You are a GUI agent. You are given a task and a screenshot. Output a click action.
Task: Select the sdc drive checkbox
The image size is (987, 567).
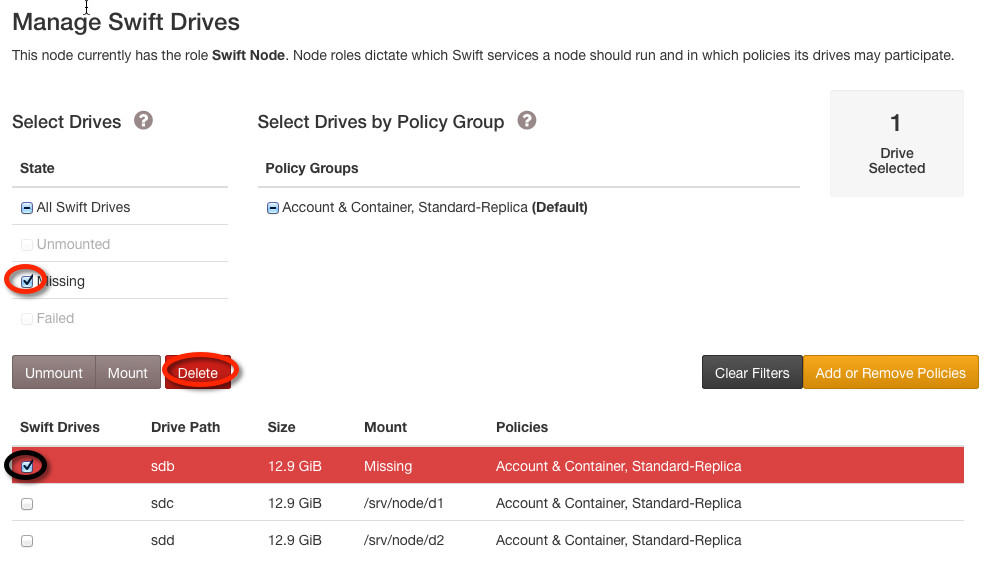[27, 503]
